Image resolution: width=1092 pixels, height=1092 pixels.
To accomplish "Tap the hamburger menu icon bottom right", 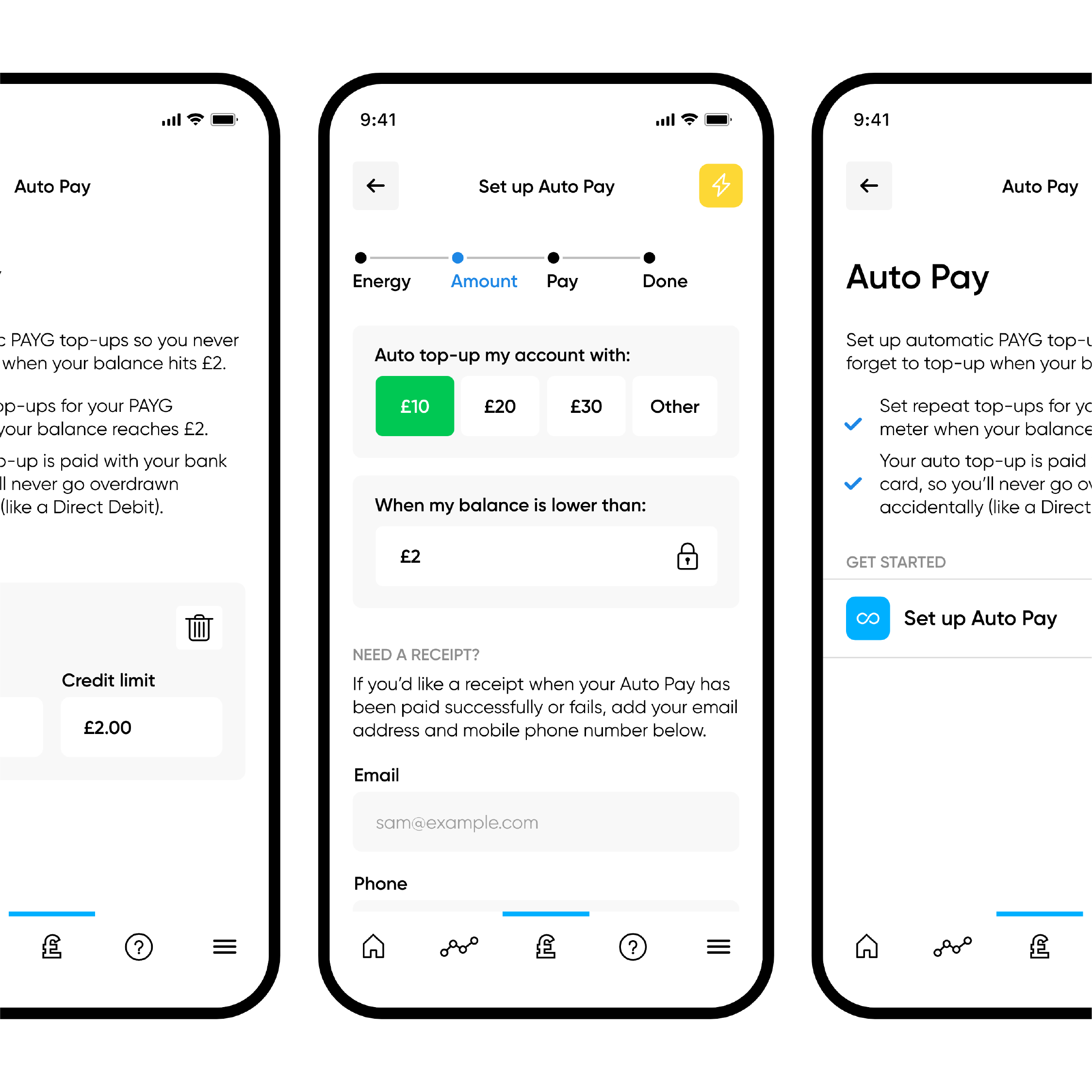I will (x=718, y=955).
